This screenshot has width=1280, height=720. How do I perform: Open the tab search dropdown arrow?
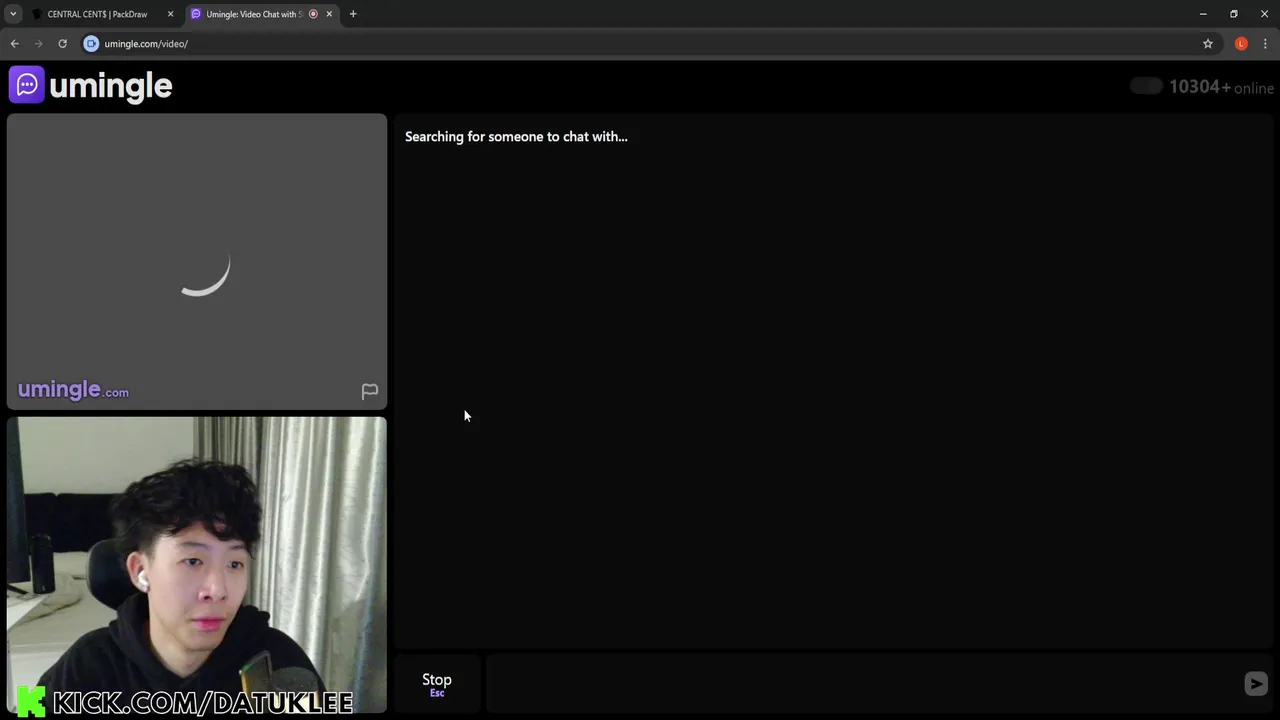click(13, 14)
